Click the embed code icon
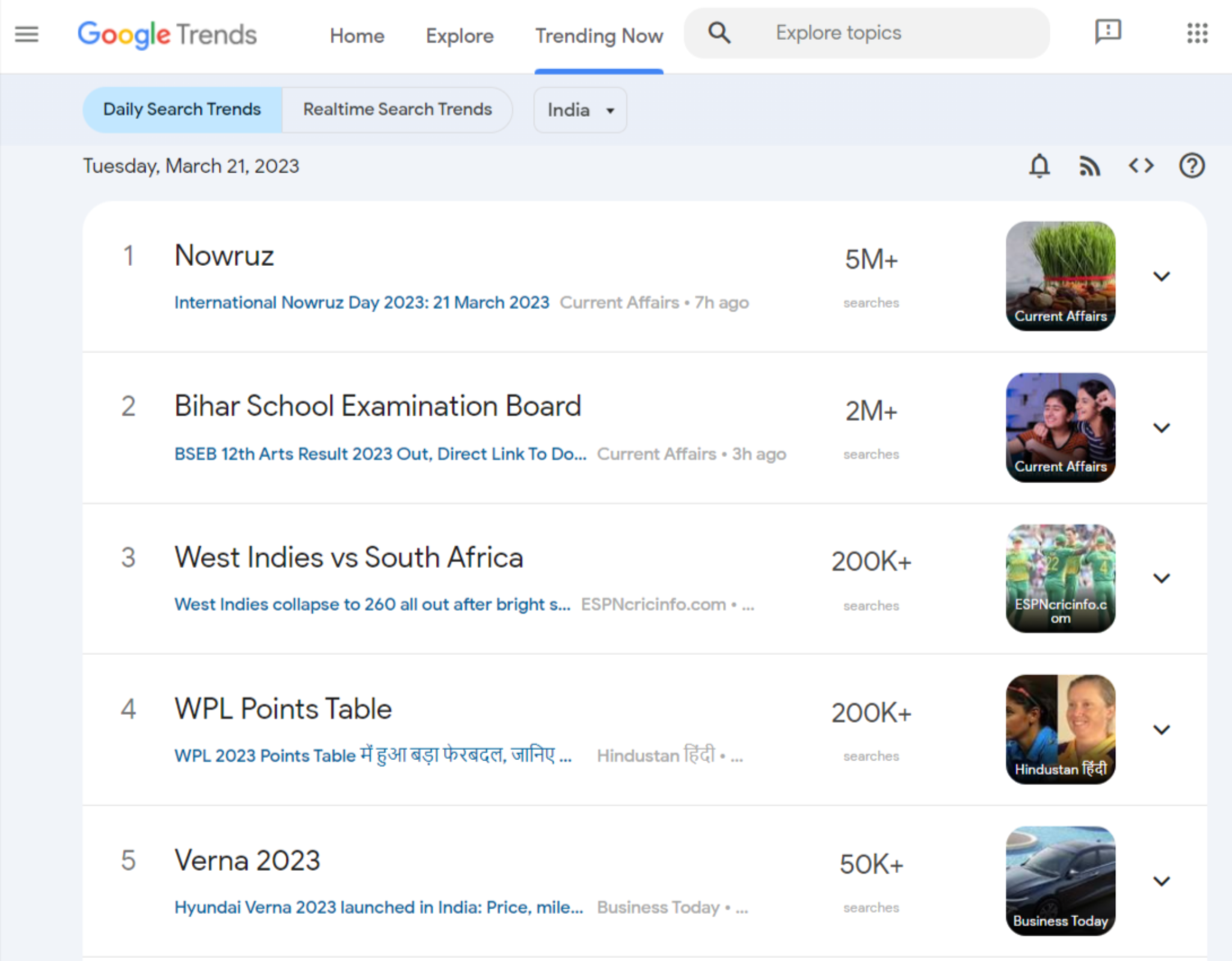1232x961 pixels. (x=1141, y=165)
